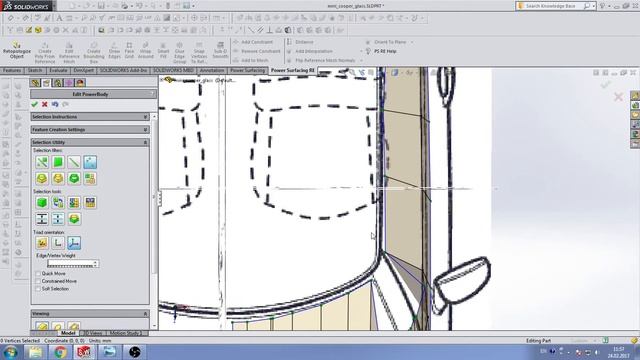Activate Snap Vertices To Reference tool
The height and width of the screenshot is (360, 640).
pos(199,52)
